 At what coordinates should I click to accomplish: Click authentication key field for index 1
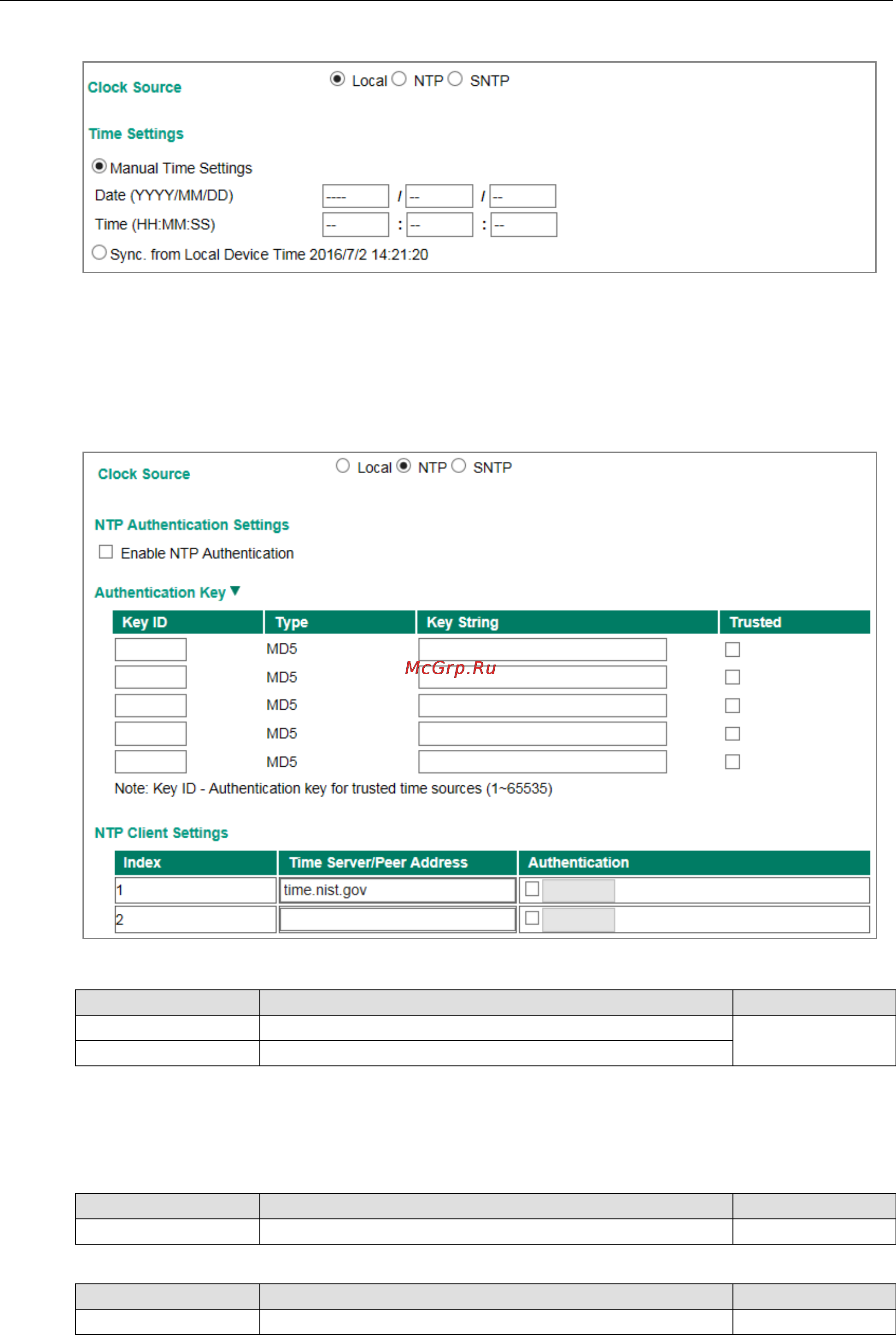[579, 891]
